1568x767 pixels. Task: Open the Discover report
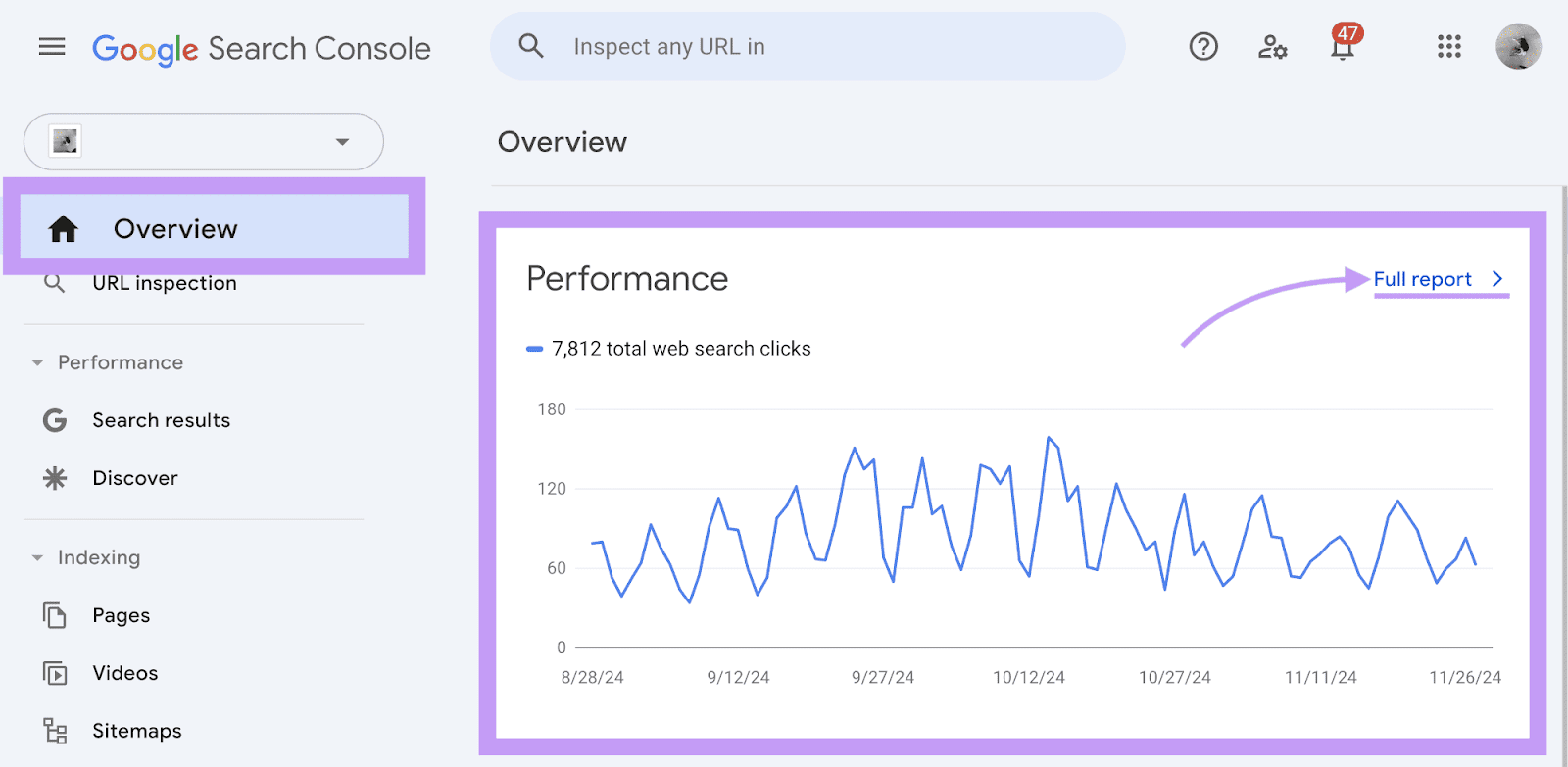click(x=135, y=478)
